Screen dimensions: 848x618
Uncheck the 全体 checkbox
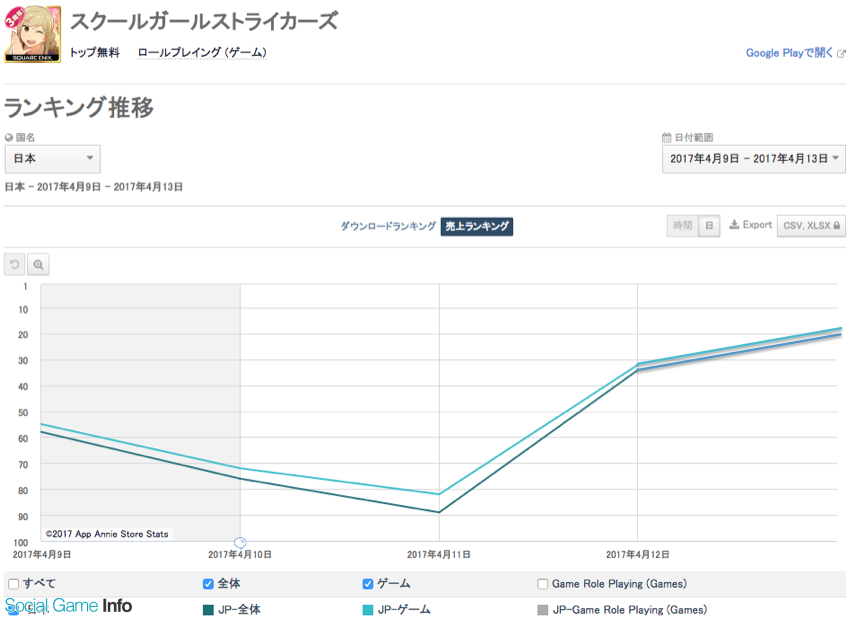[x=208, y=584]
